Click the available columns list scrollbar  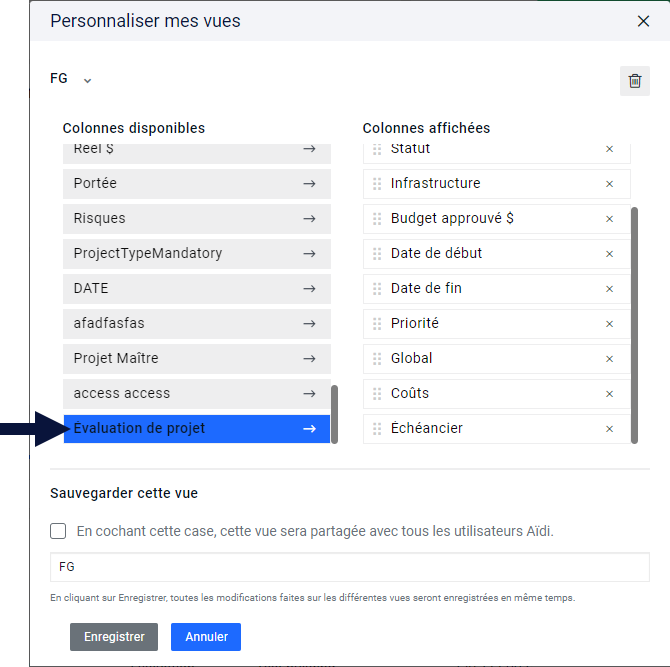pyautogui.click(x=335, y=414)
